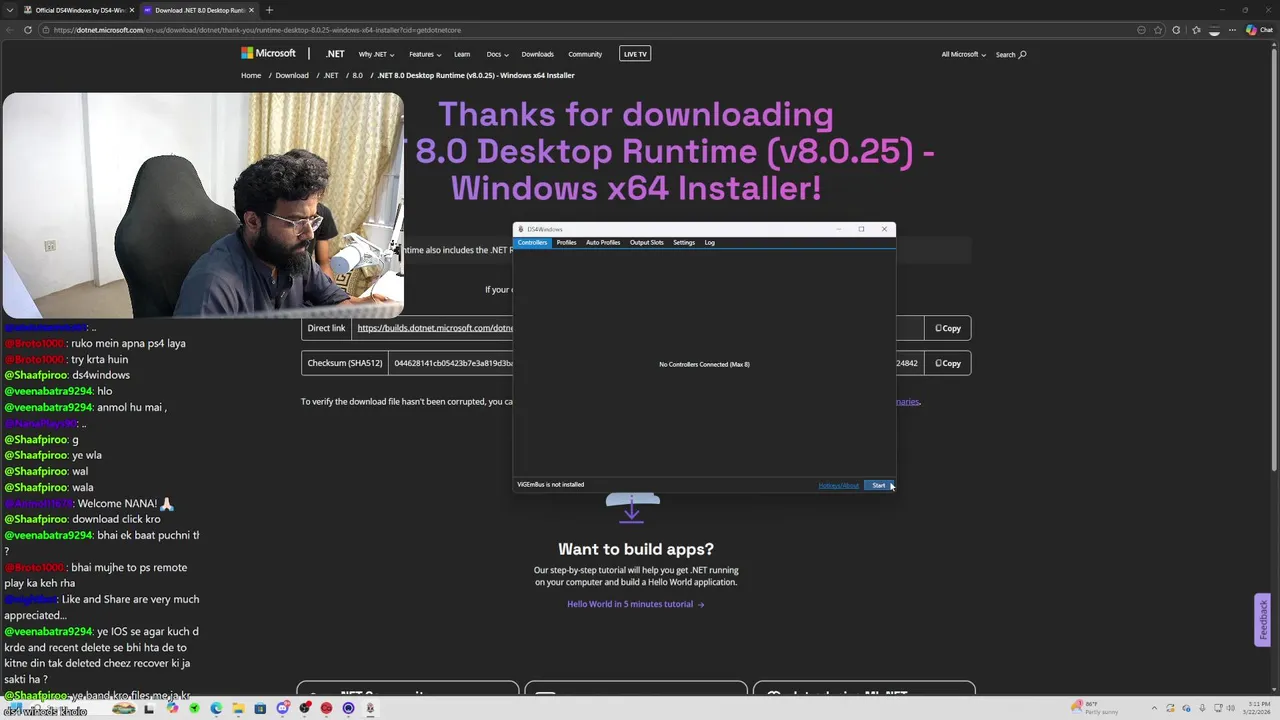Click the webcam overlay video
The height and width of the screenshot is (720, 1280).
203,205
